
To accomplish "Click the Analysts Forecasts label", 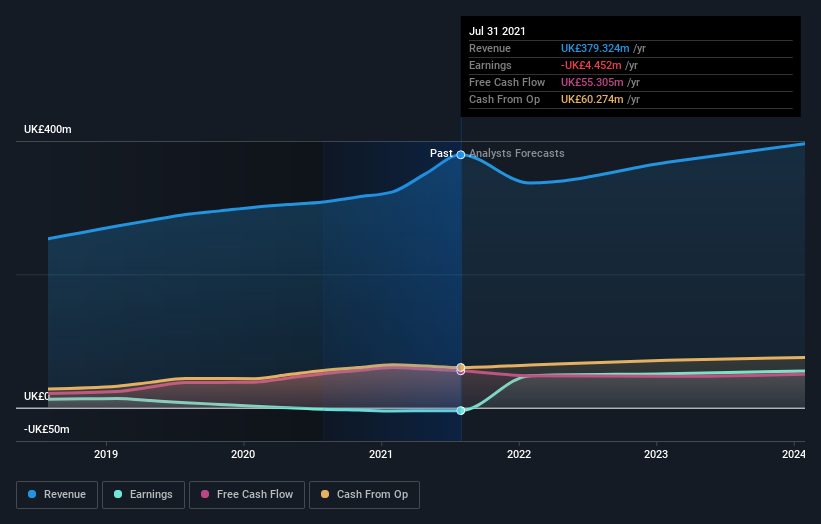I will tap(517, 153).
